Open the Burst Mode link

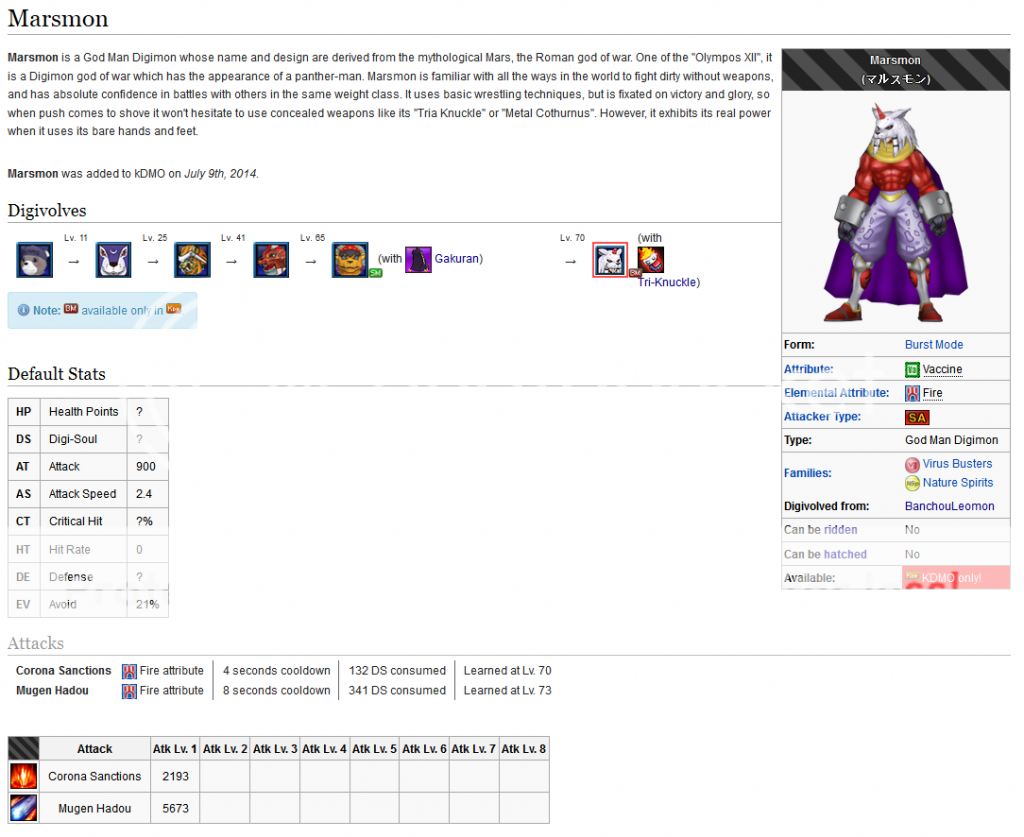click(x=933, y=344)
